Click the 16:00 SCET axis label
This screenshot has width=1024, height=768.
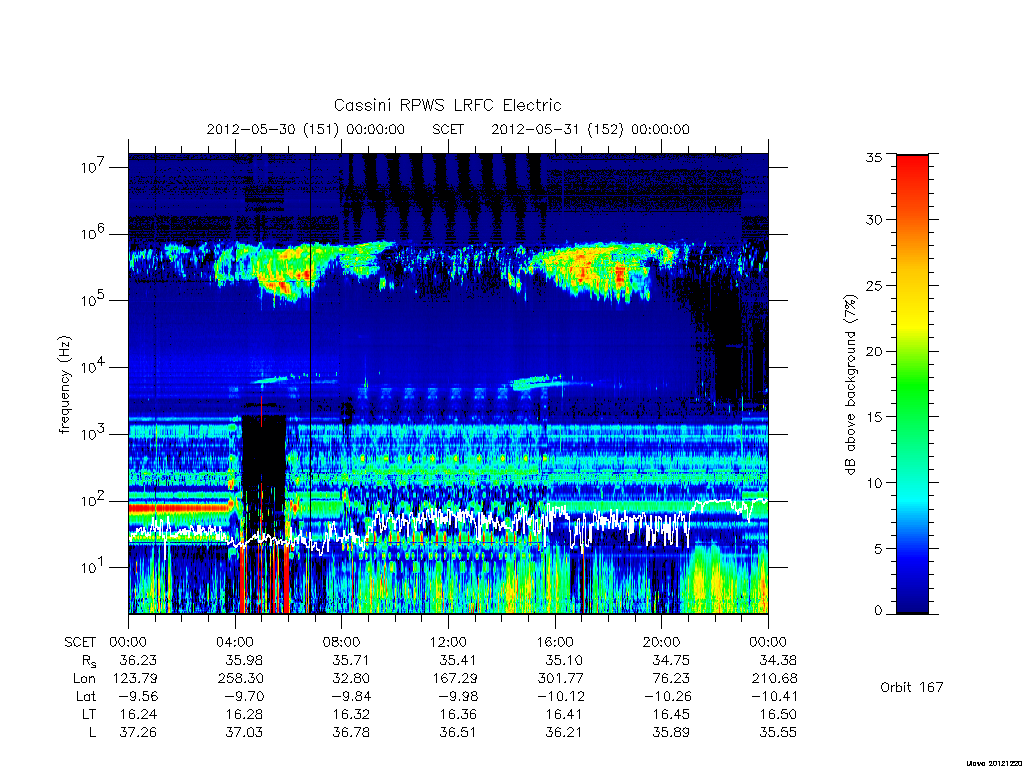click(555, 642)
